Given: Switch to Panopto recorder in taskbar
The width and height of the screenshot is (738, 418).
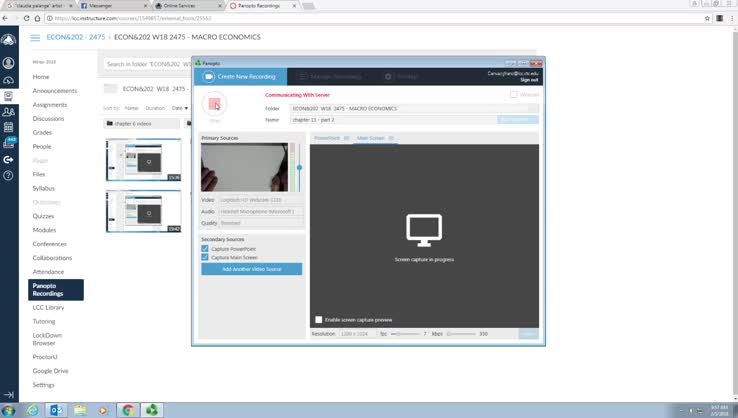Looking at the screenshot, I should click(152, 410).
